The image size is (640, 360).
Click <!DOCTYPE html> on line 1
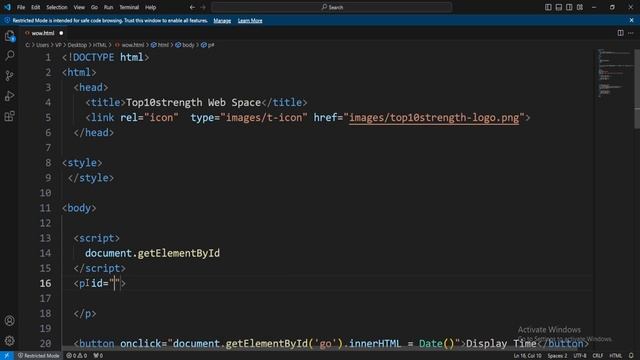pos(105,57)
